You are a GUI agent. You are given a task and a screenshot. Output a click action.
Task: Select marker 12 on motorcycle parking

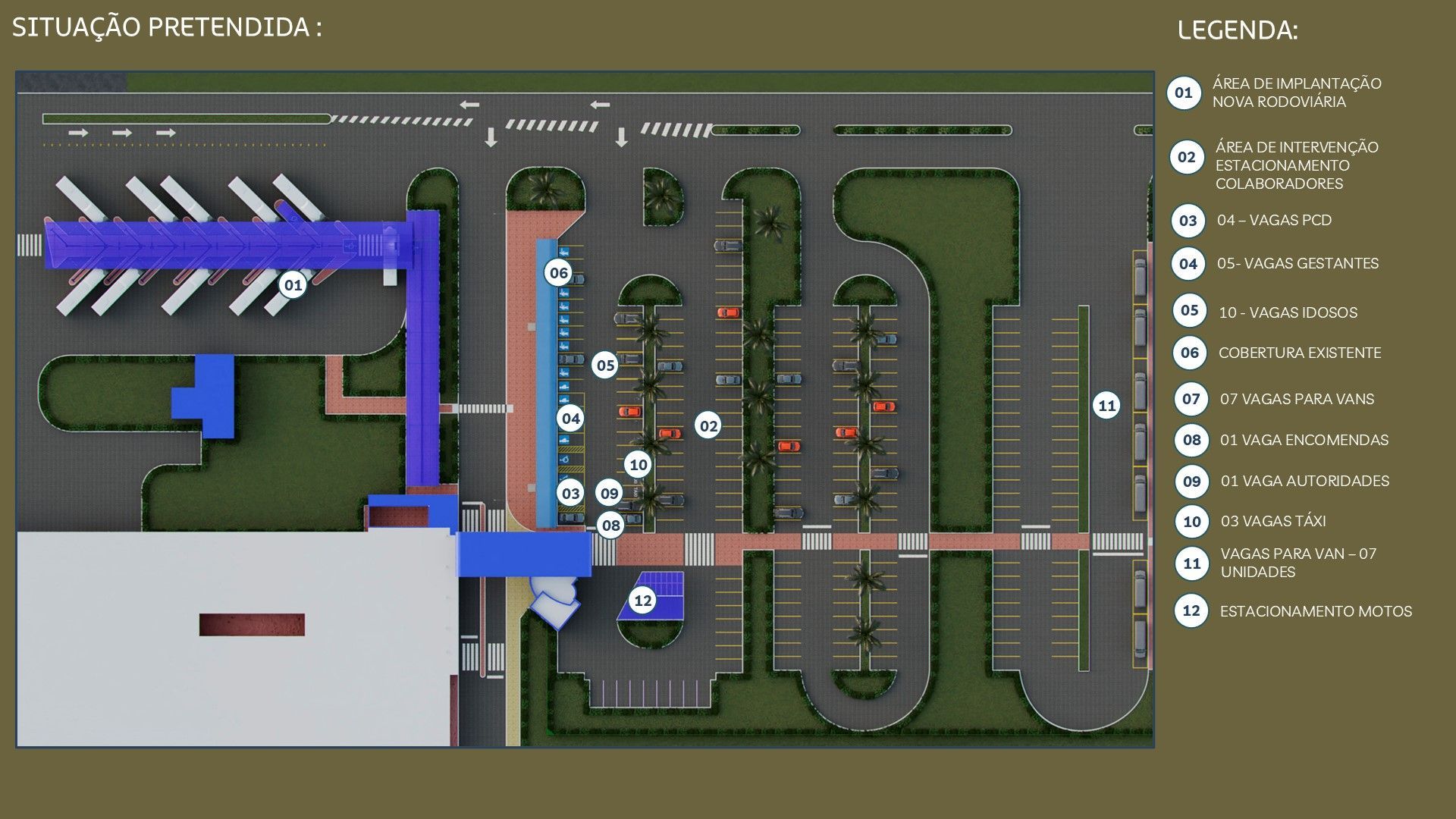643,601
